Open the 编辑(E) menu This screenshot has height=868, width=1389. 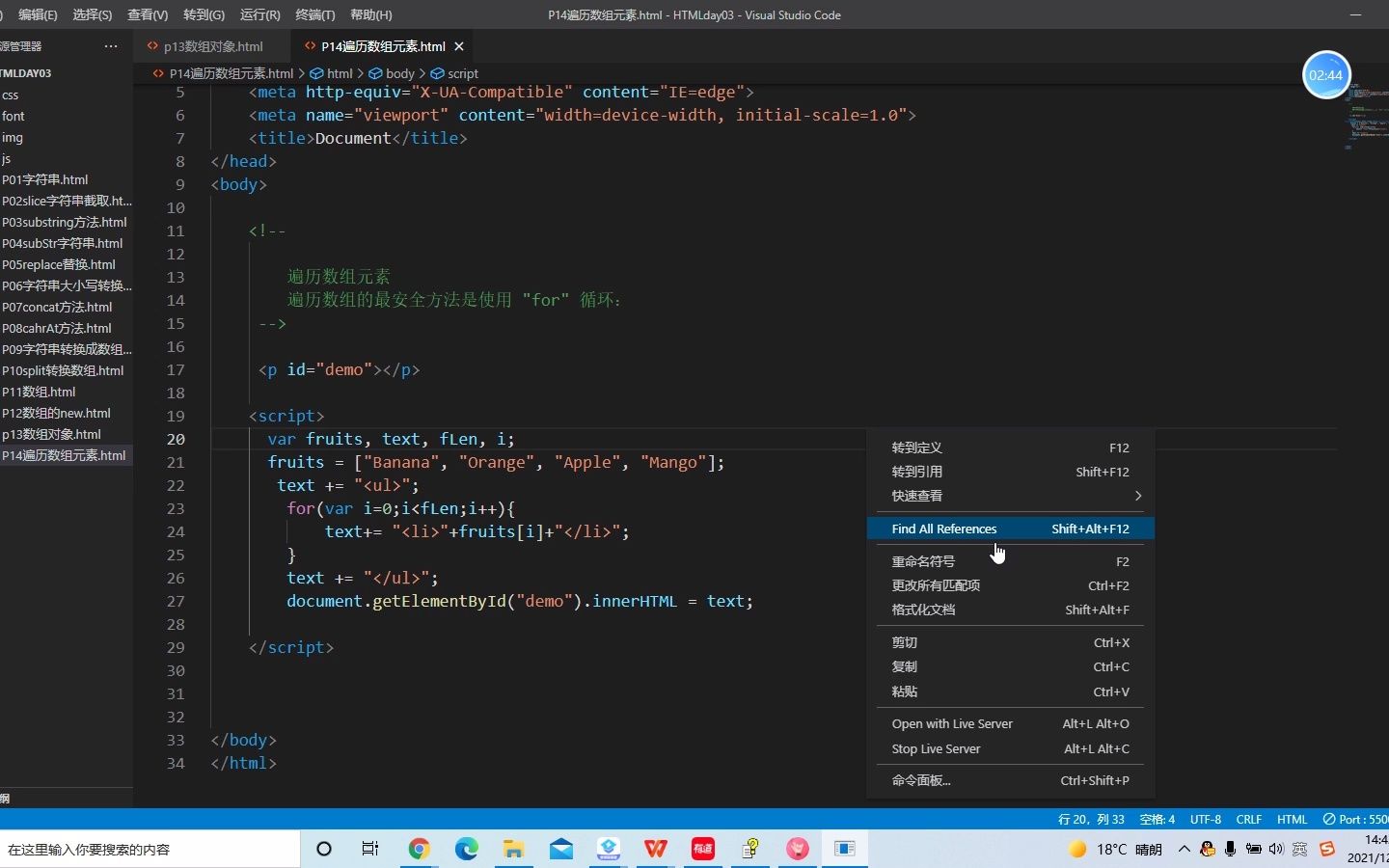[38, 14]
